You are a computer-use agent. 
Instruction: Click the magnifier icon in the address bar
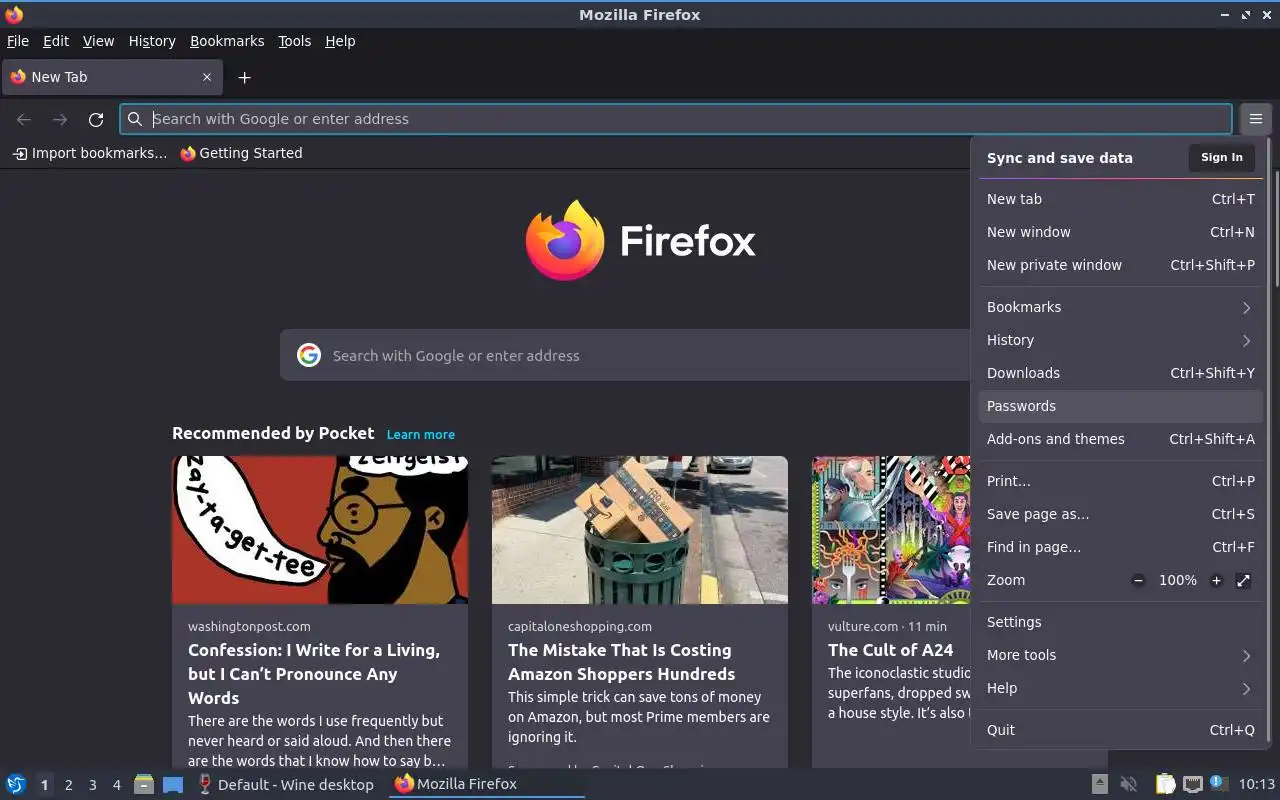click(x=135, y=119)
